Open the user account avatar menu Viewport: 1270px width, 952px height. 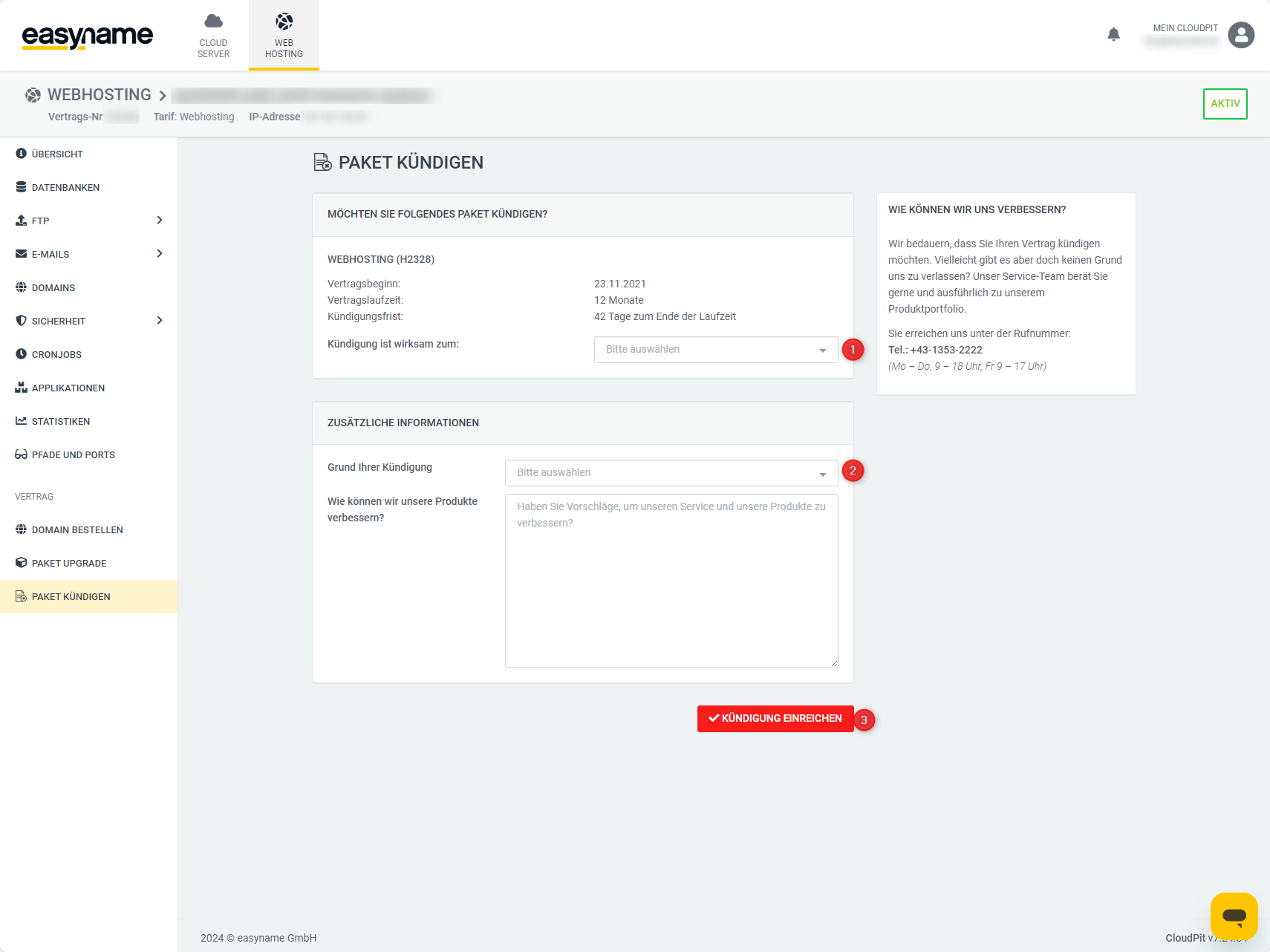coord(1240,35)
